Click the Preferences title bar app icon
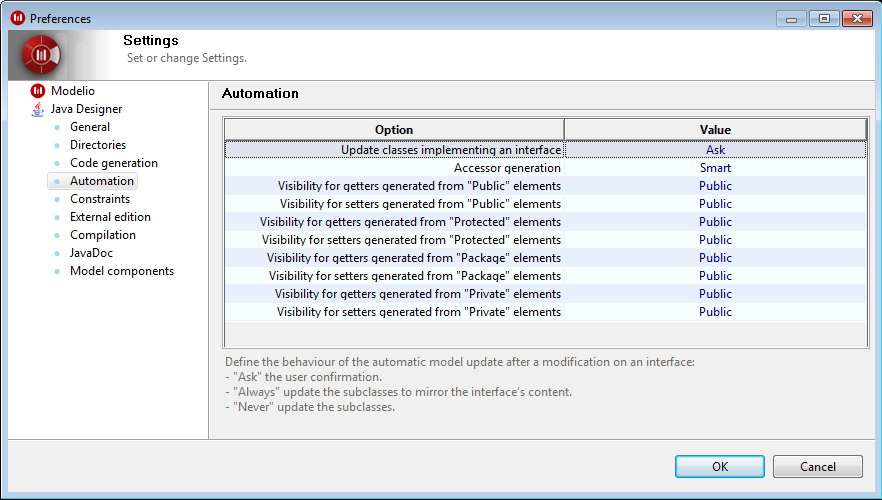This screenshot has height=500, width=882. click(18, 18)
